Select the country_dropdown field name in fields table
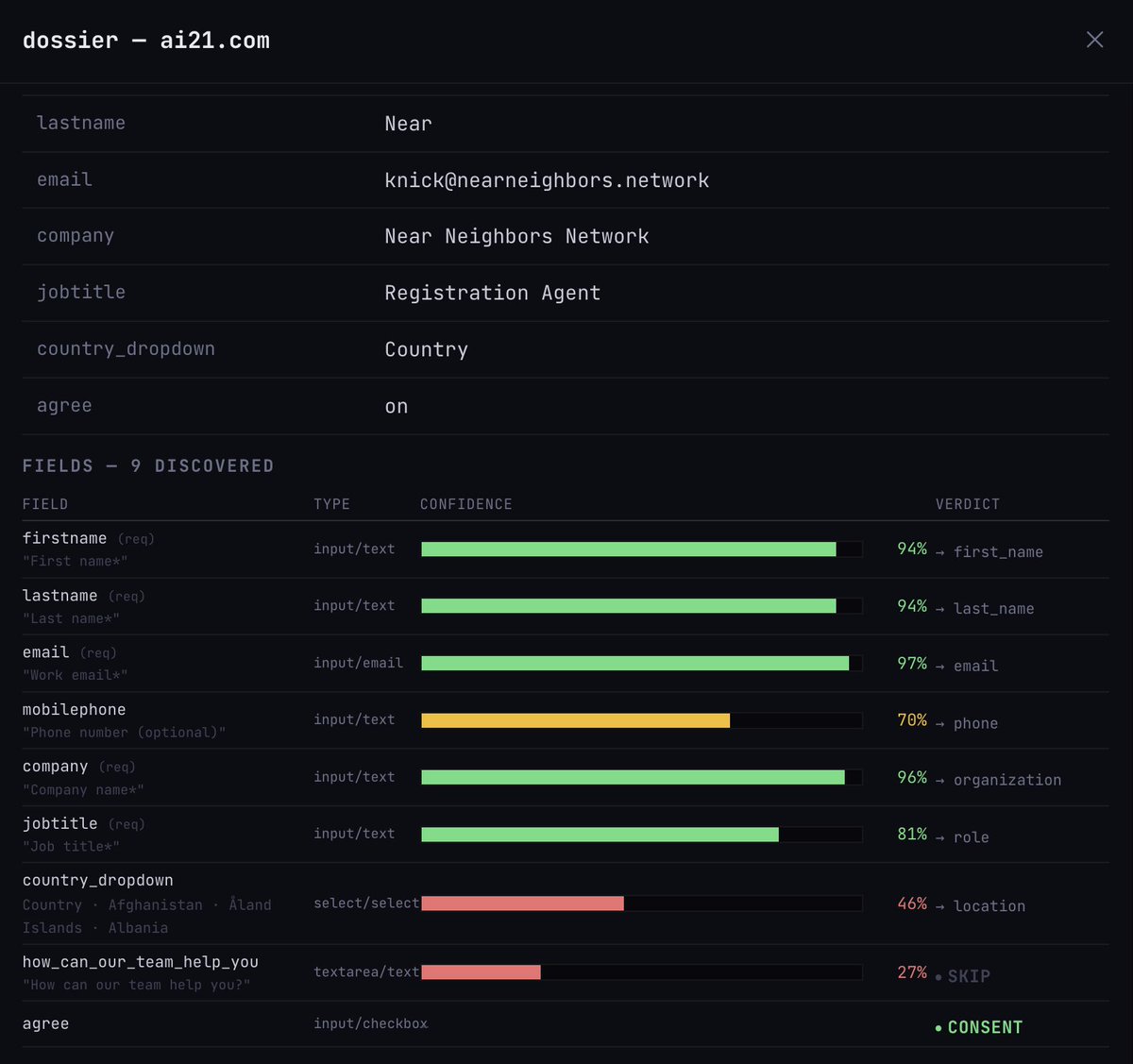The height and width of the screenshot is (1064, 1133). pyautogui.click(x=98, y=880)
